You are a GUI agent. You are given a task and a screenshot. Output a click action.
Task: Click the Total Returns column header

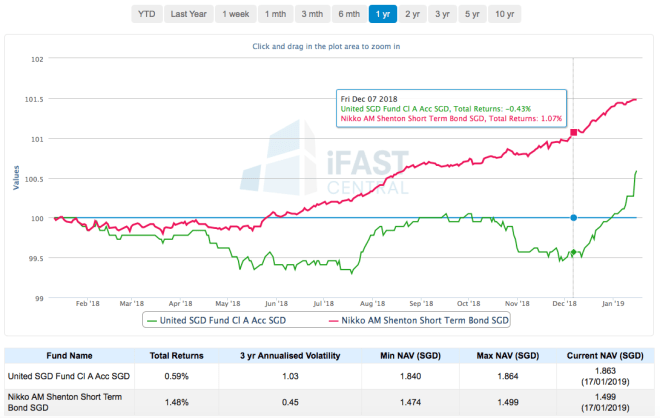[176, 356]
